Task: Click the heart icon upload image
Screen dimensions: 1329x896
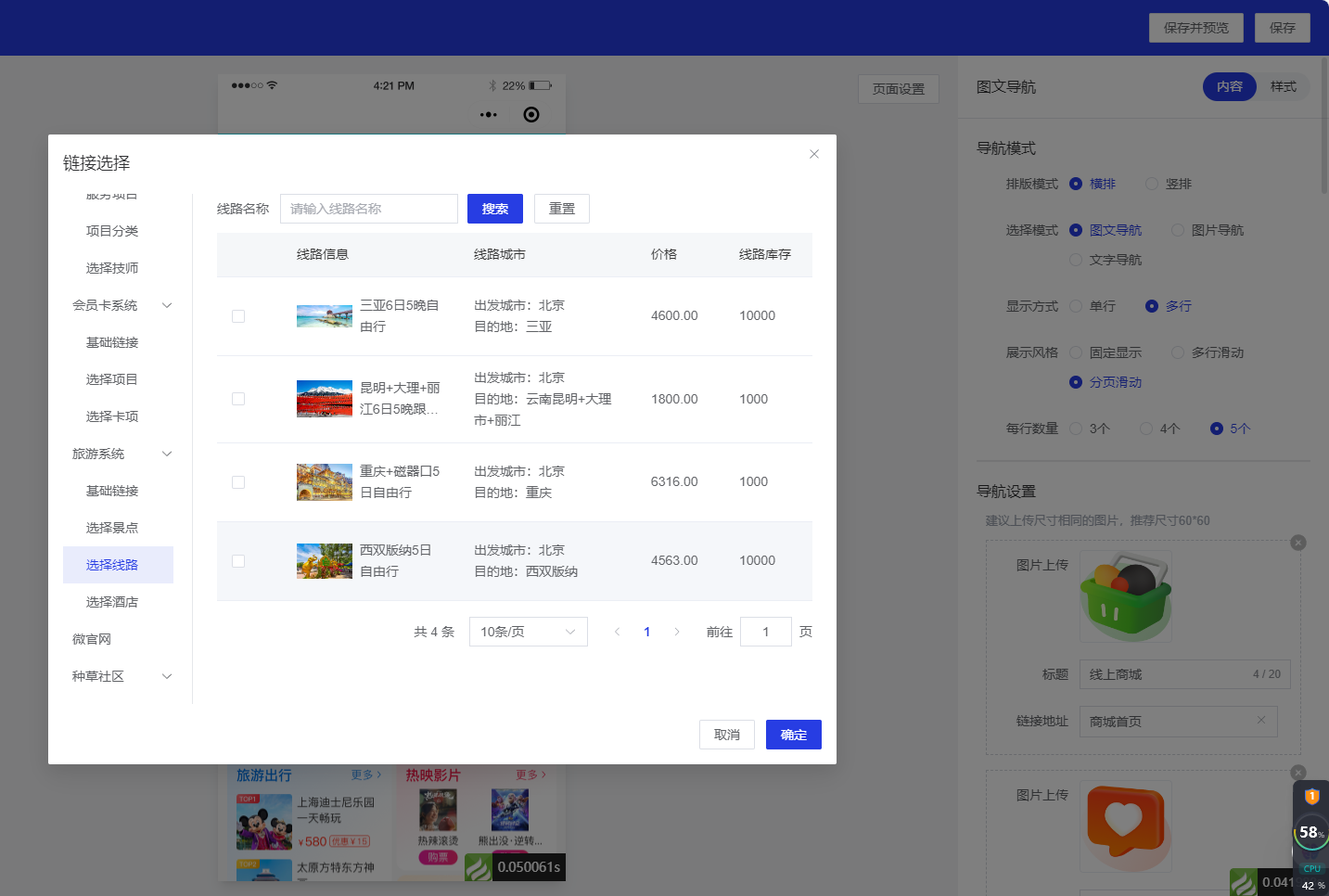Action: 1125,826
